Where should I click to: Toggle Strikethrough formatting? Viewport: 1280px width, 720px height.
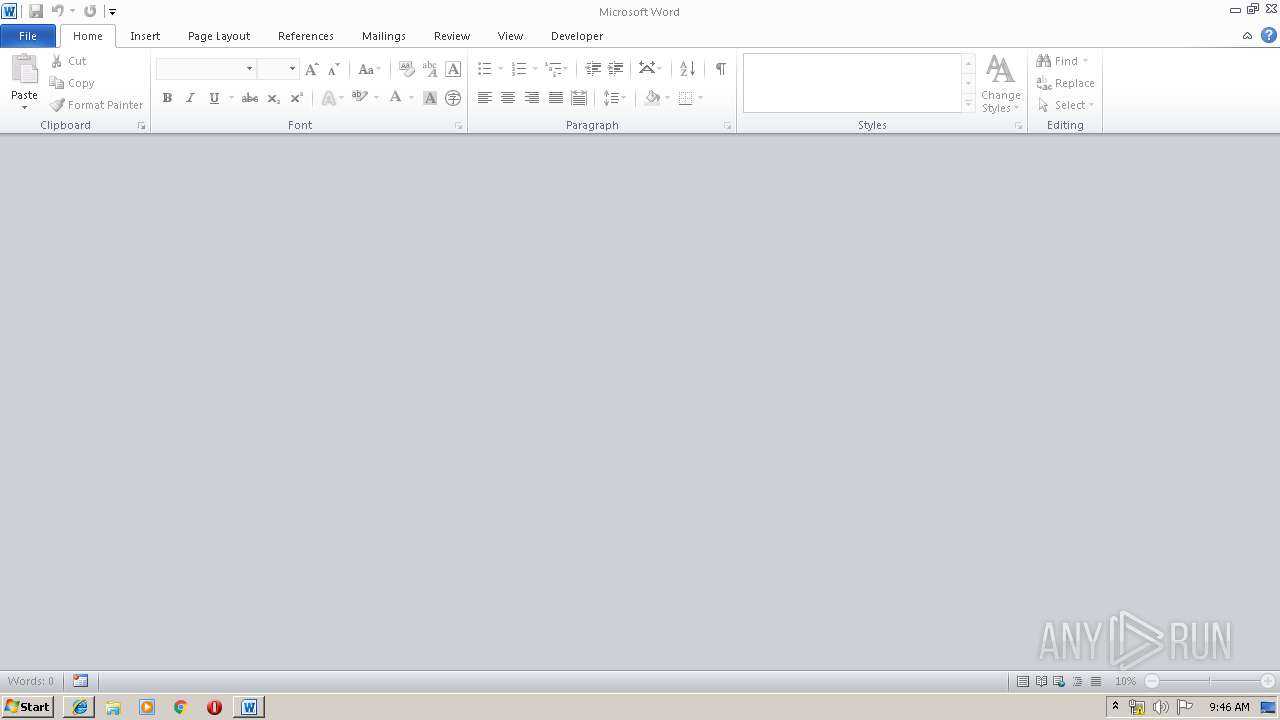pos(250,98)
